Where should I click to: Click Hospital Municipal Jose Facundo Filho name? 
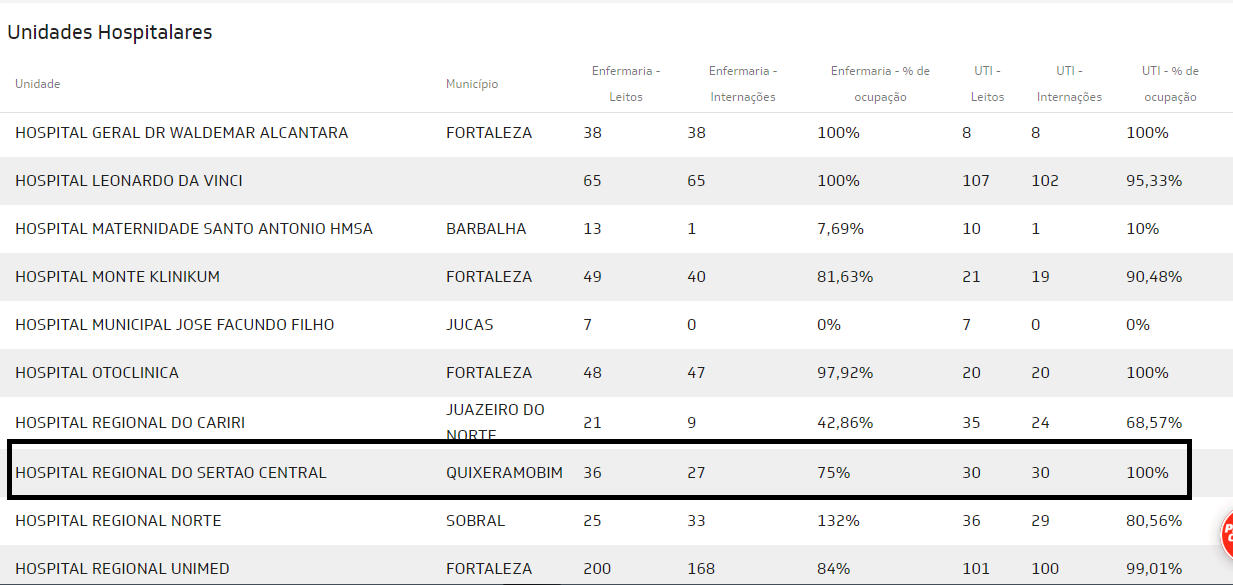tap(175, 325)
